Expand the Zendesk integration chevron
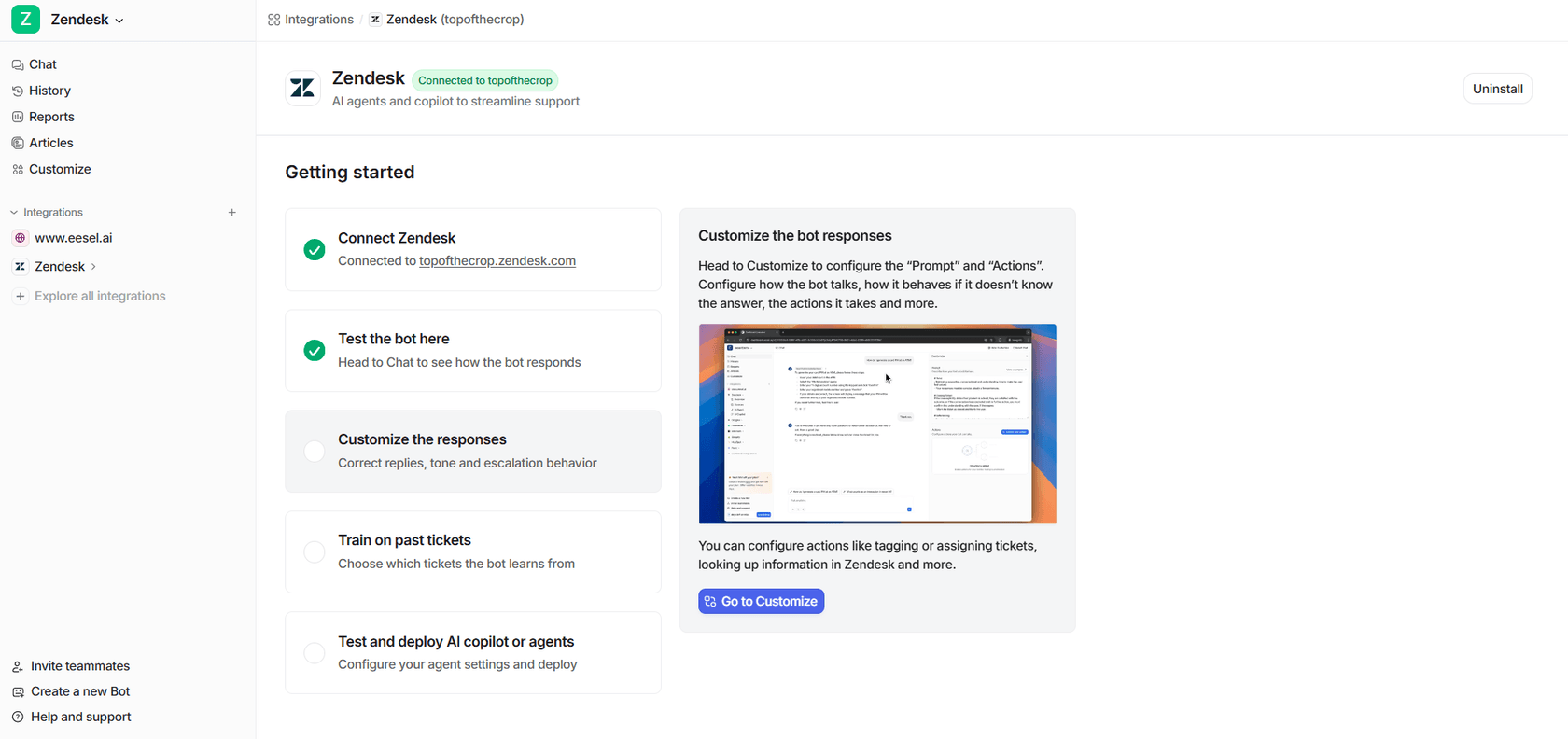The width and height of the screenshot is (1568, 739). 93,267
